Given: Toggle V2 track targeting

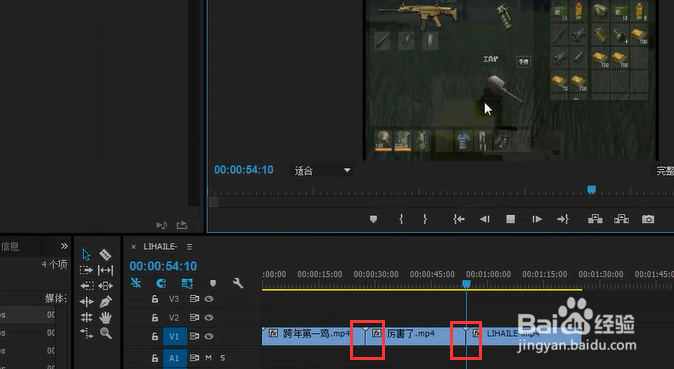Looking at the screenshot, I should pyautogui.click(x=174, y=317).
